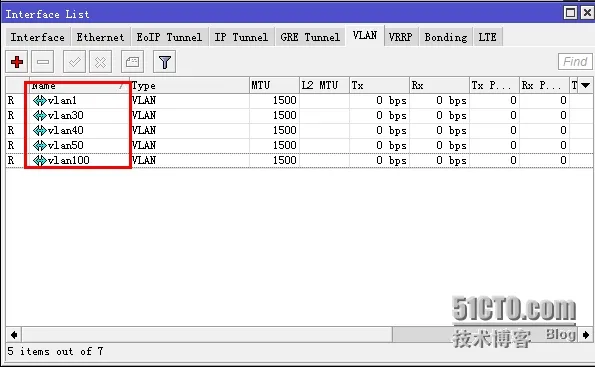
Task: Open the IP Tunnel tab
Action: point(241,37)
